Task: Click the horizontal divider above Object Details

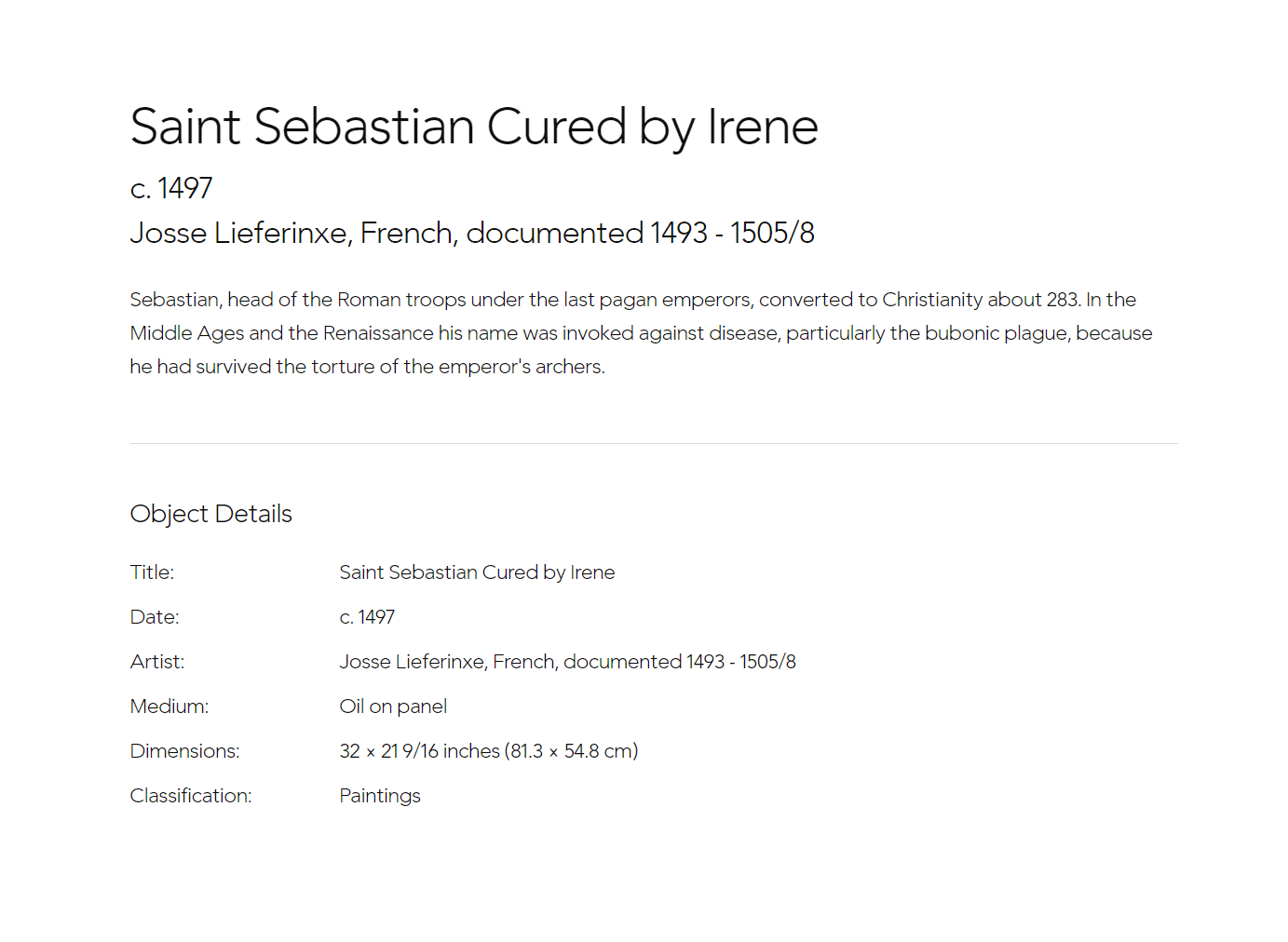Action: pyautogui.click(x=654, y=444)
